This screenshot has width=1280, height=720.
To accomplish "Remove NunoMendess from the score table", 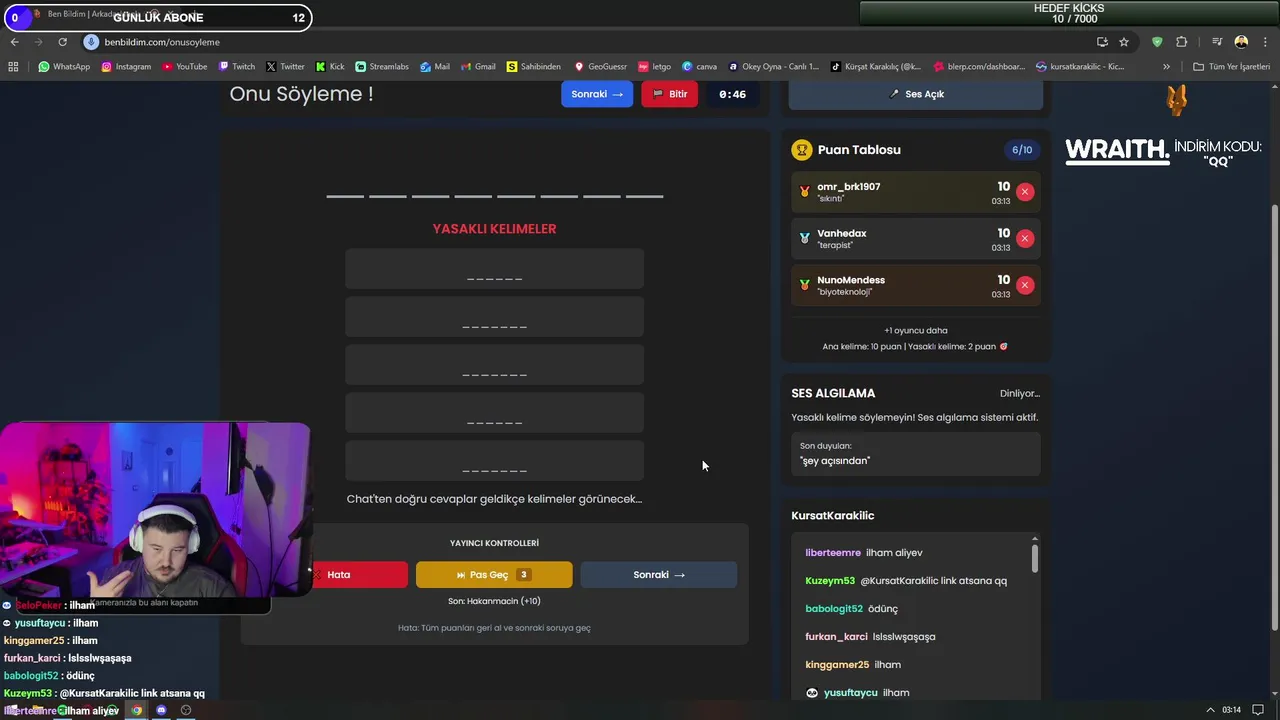I will [x=1025, y=285].
